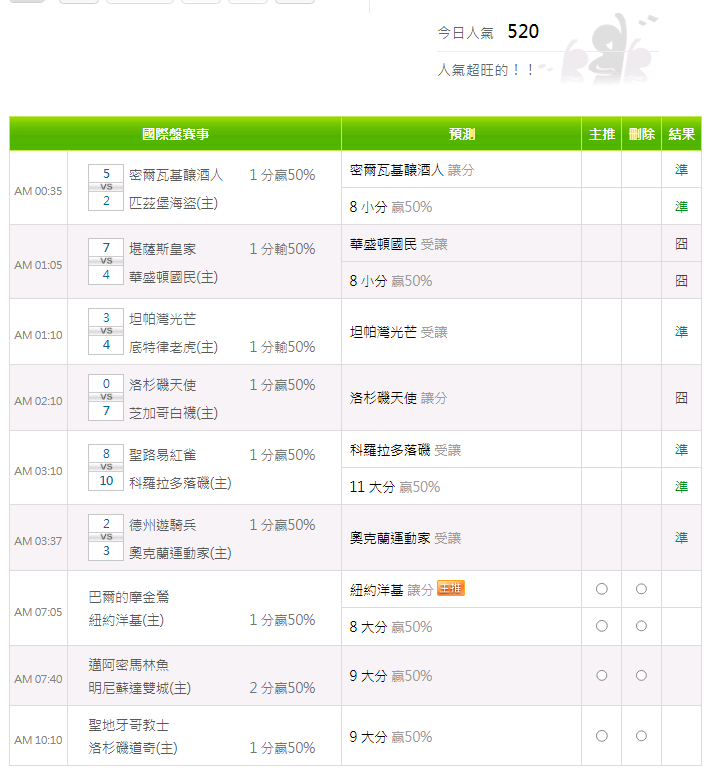Select 主推 radio for the 8 大分 prediction
Screen dimensions: 718x780
pos(601,626)
